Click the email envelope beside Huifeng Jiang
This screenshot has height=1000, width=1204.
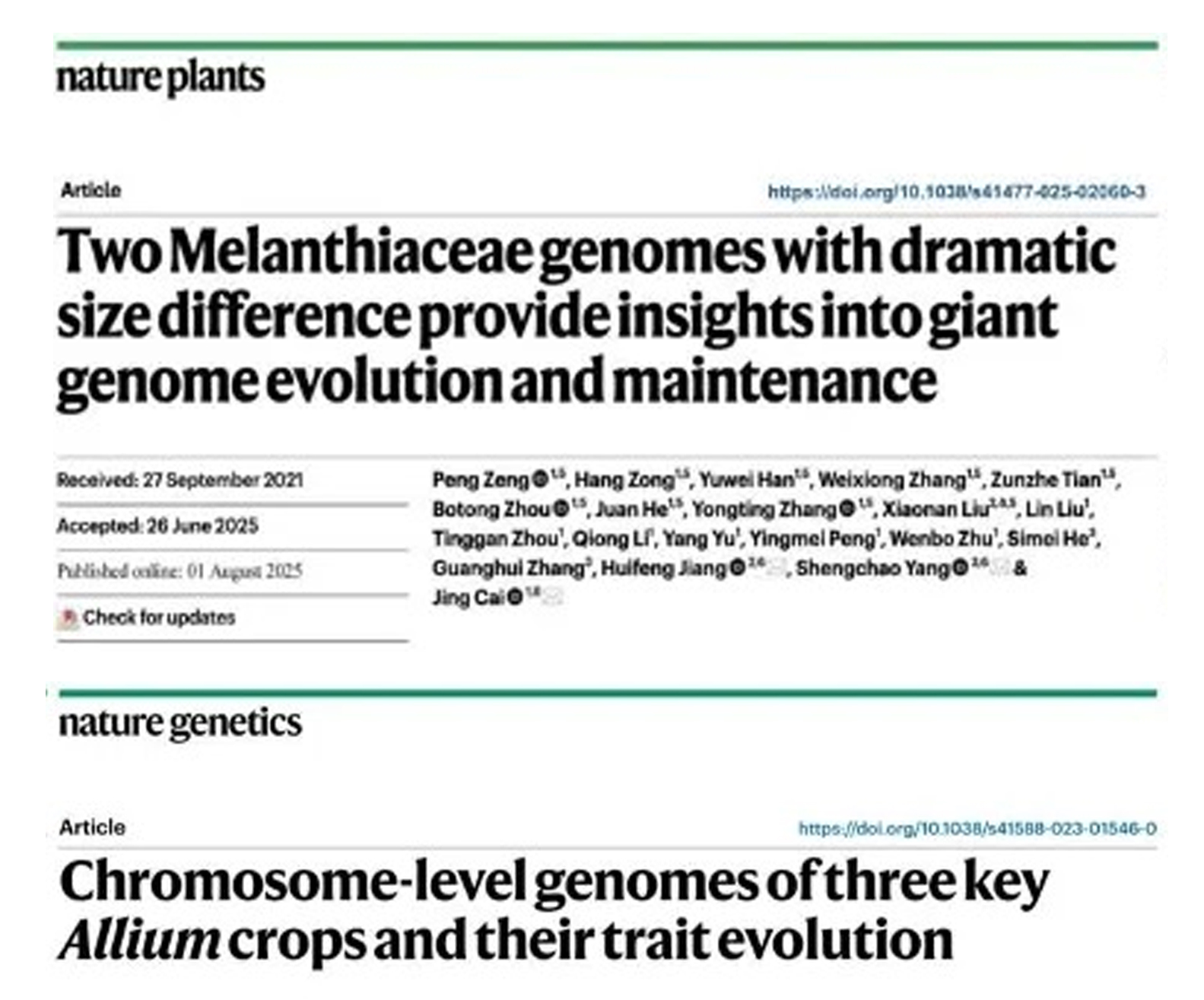click(776, 568)
